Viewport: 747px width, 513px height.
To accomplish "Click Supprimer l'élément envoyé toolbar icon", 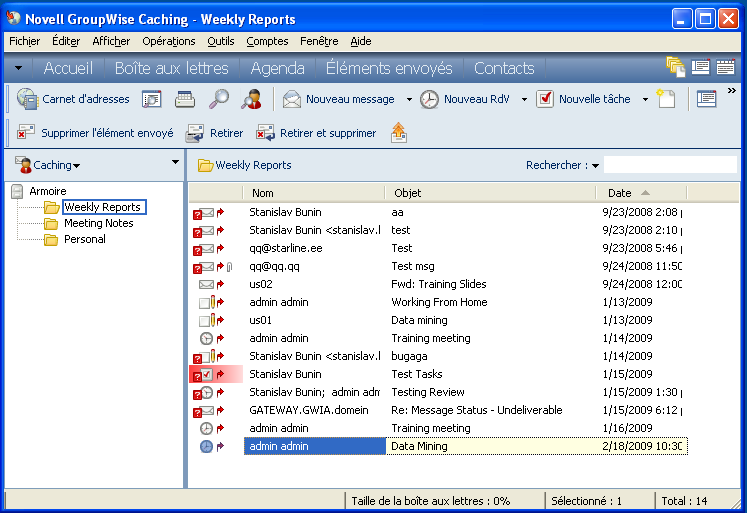I will 26,133.
